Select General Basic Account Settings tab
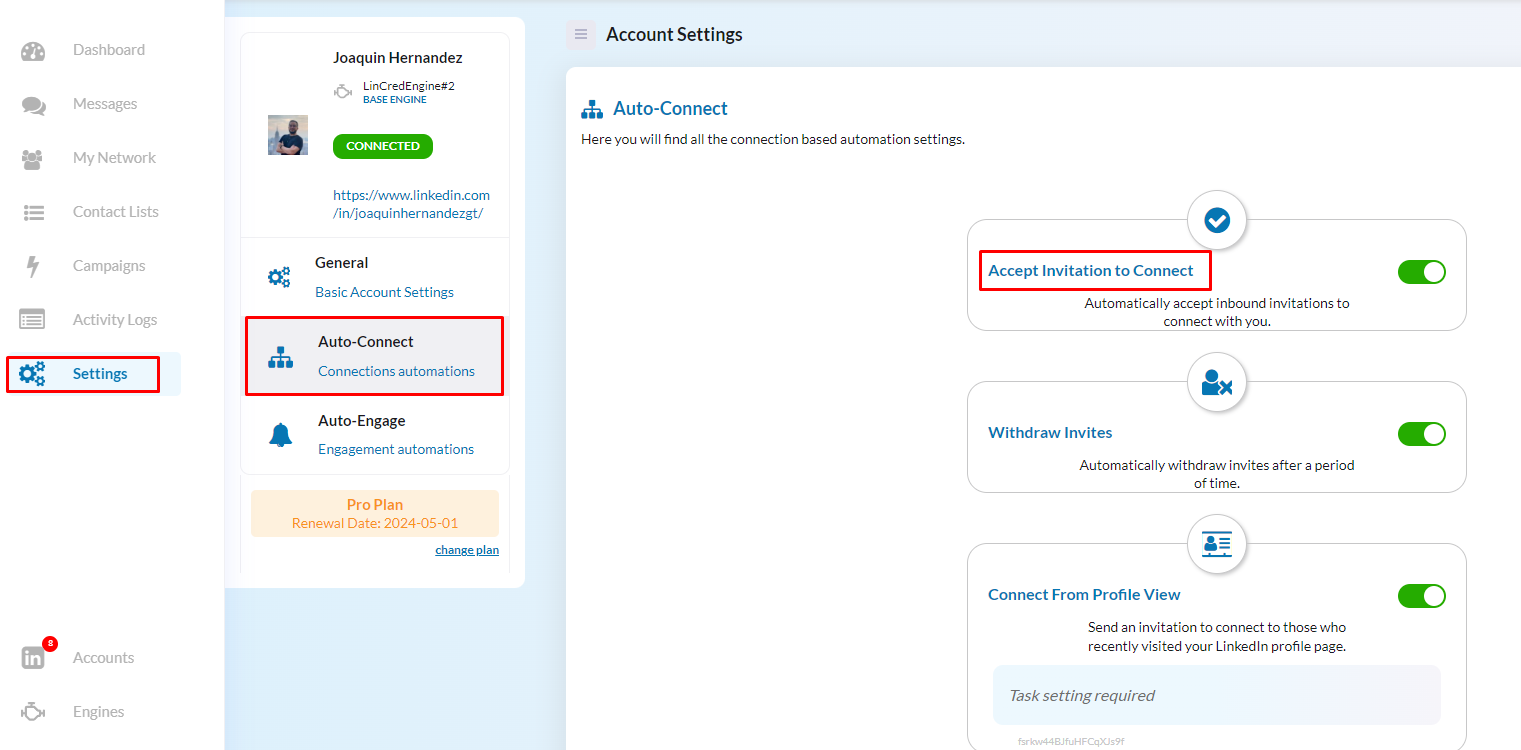Viewport: 1521px width, 750px height. [375, 277]
